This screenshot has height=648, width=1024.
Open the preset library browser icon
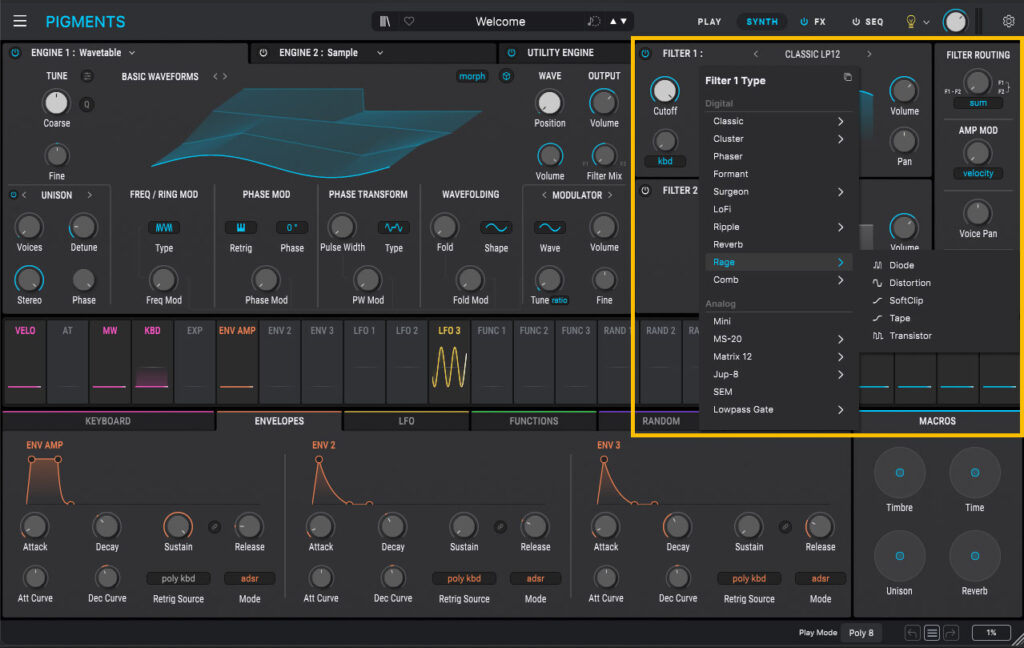[385, 22]
